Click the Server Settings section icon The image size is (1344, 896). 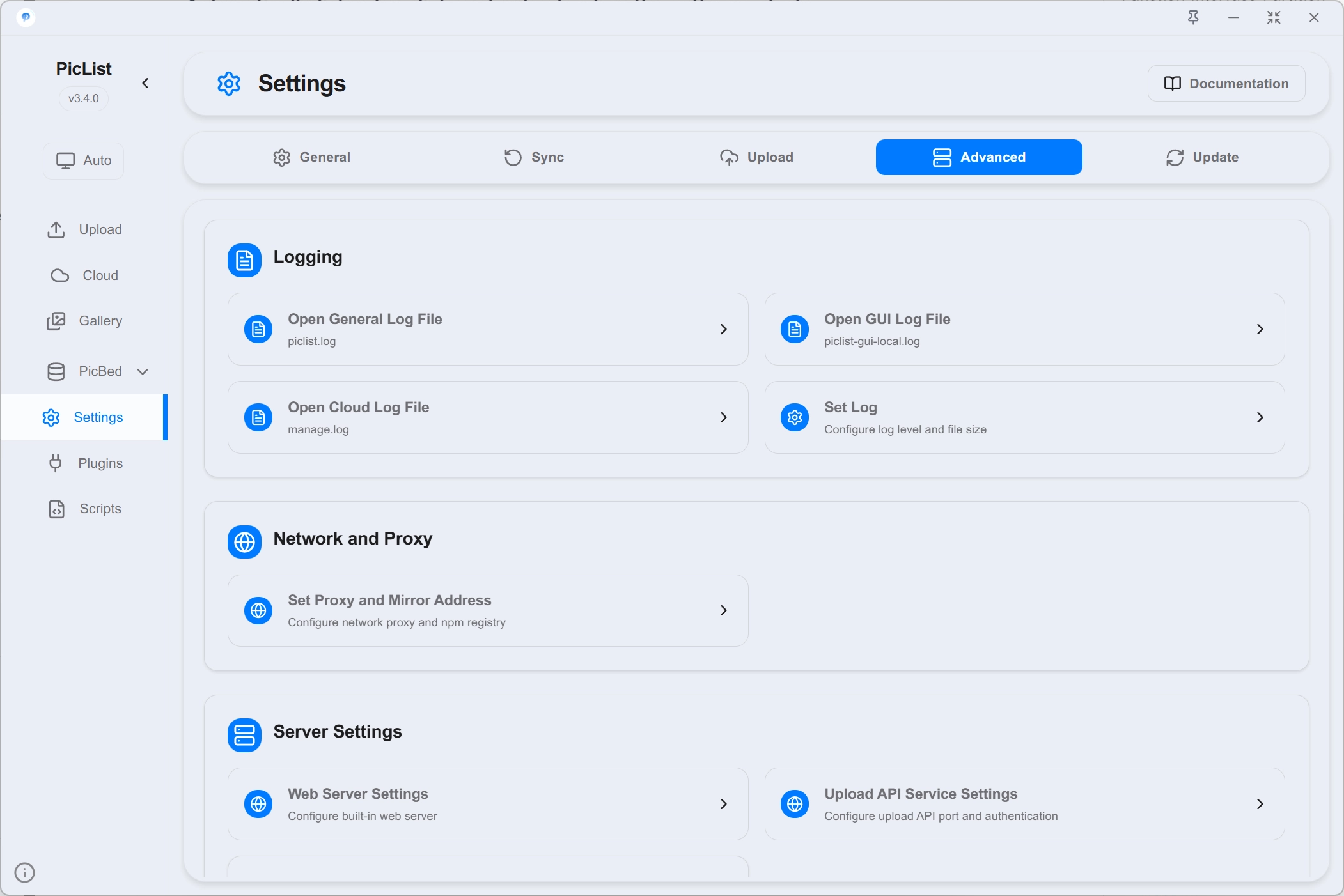coord(244,735)
